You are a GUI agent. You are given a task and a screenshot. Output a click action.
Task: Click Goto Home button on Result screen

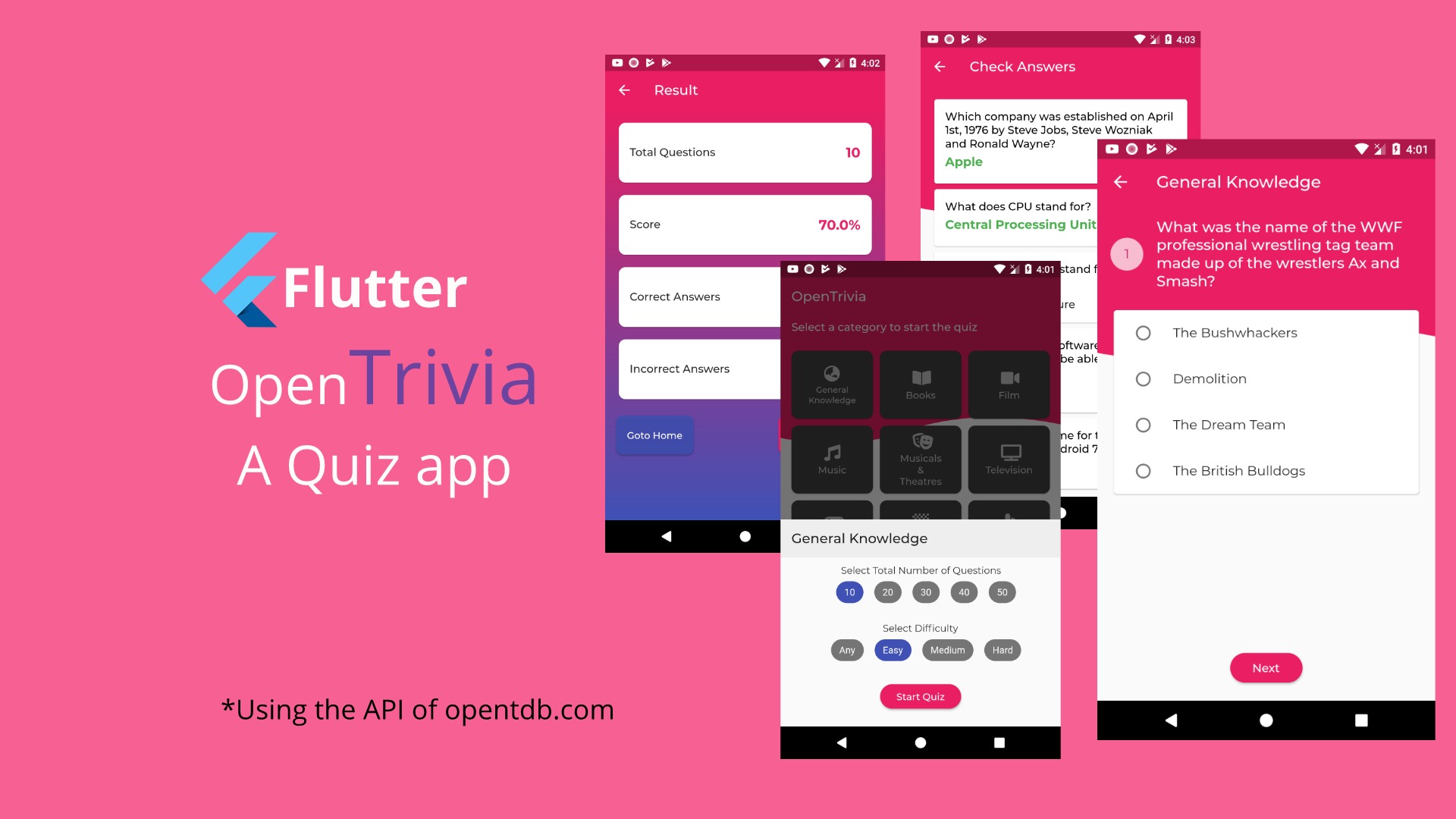(x=655, y=435)
